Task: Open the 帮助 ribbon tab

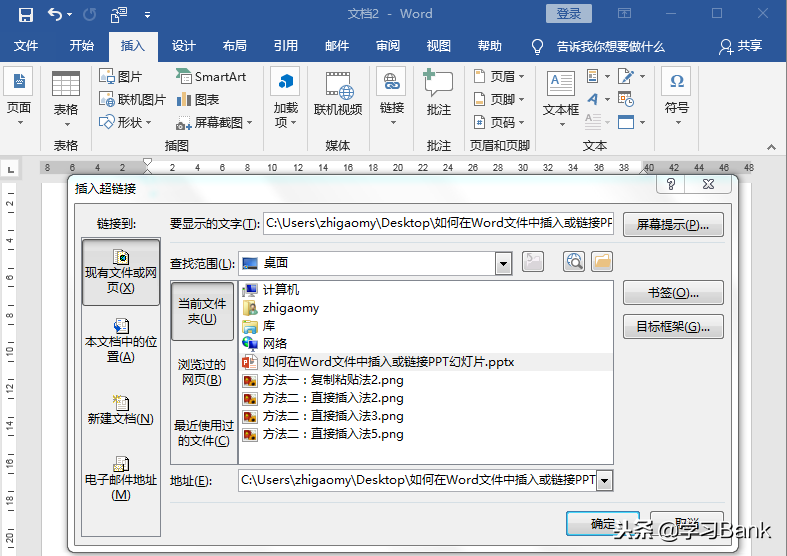Action: (490, 46)
